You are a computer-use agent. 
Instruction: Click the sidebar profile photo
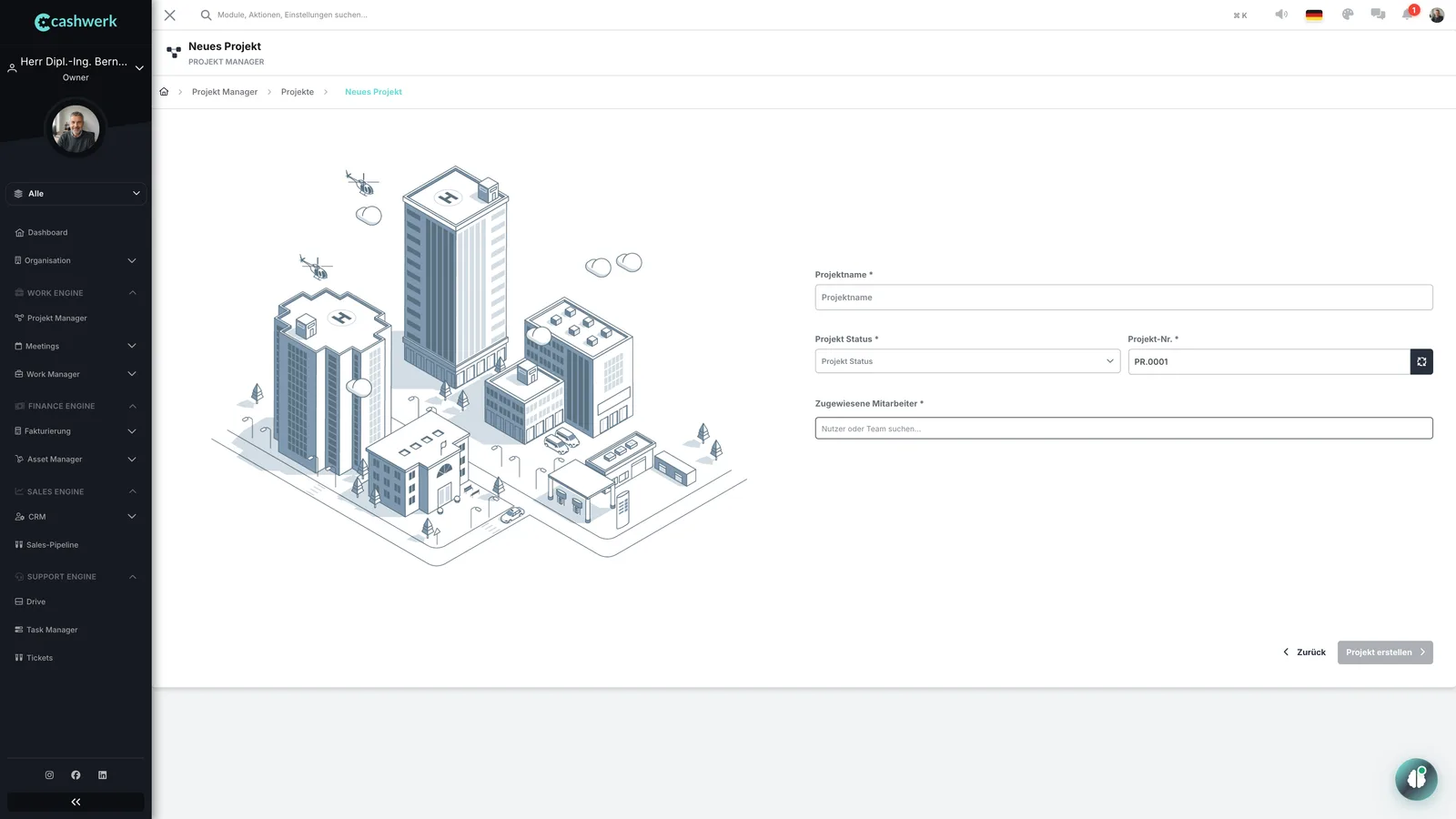tap(76, 129)
